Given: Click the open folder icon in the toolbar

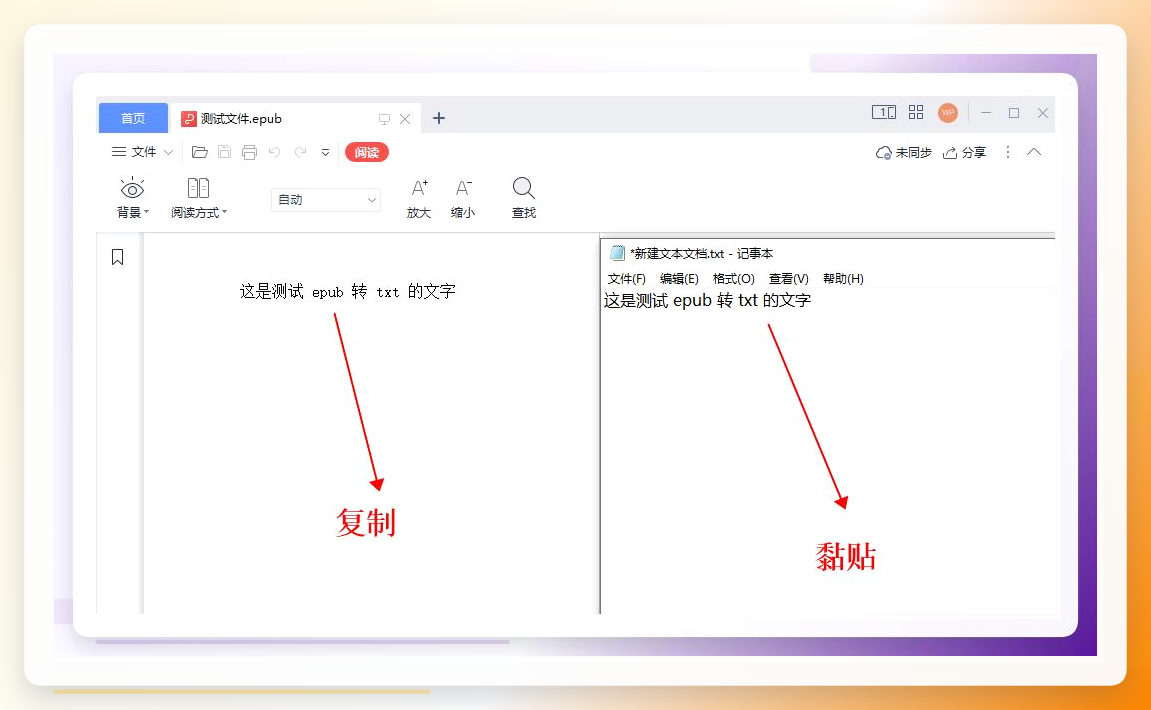Looking at the screenshot, I should click(x=200, y=152).
